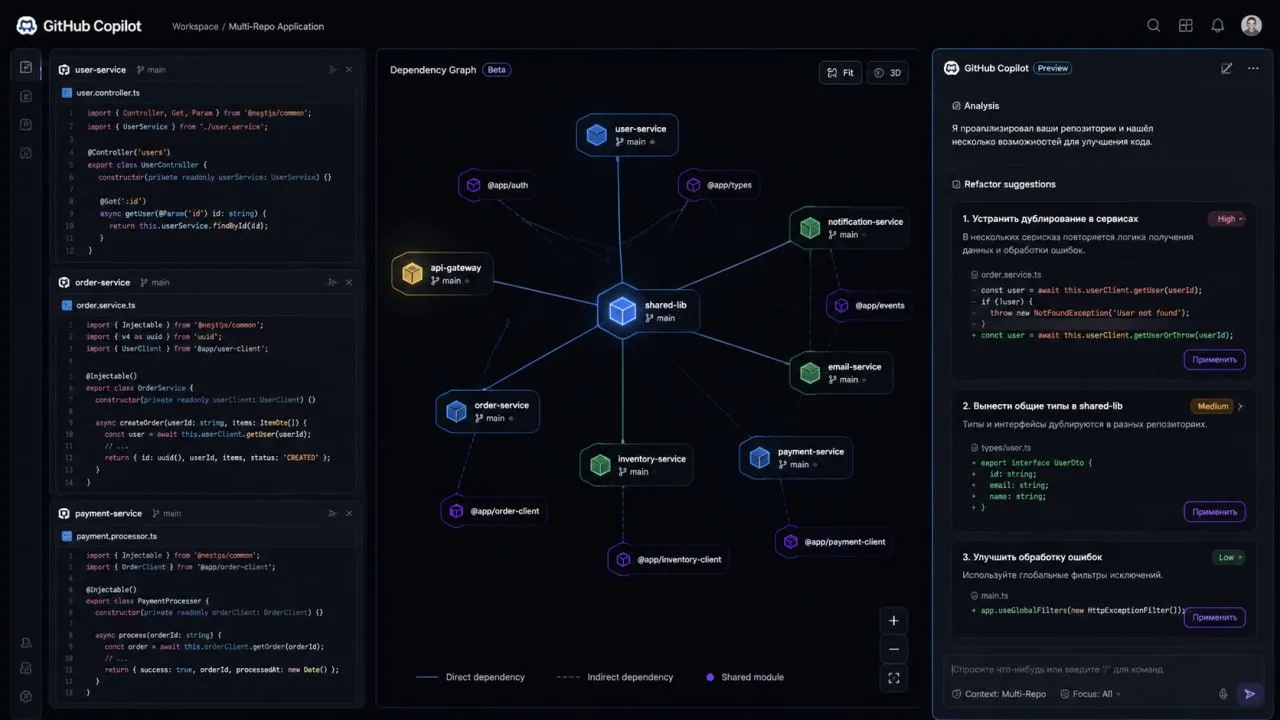Image resolution: width=1280 pixels, height=720 pixels.
Task: Switch the graph to 3D view
Action: click(x=888, y=73)
